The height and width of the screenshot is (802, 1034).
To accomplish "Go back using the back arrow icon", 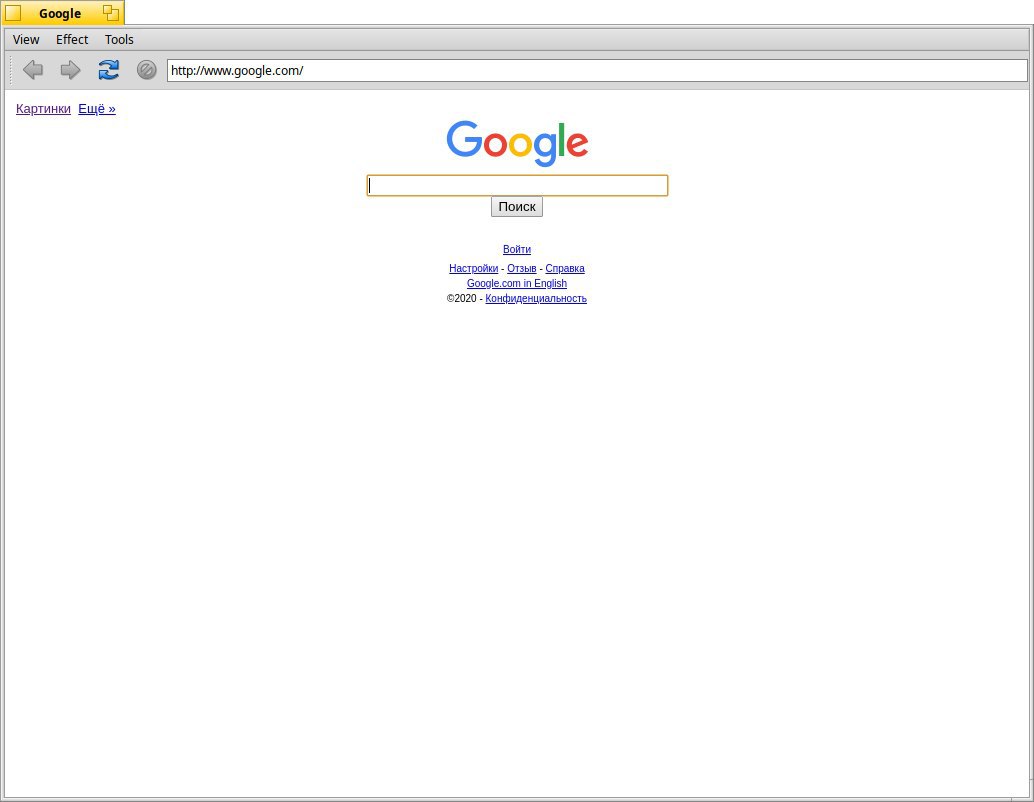I will (x=32, y=70).
